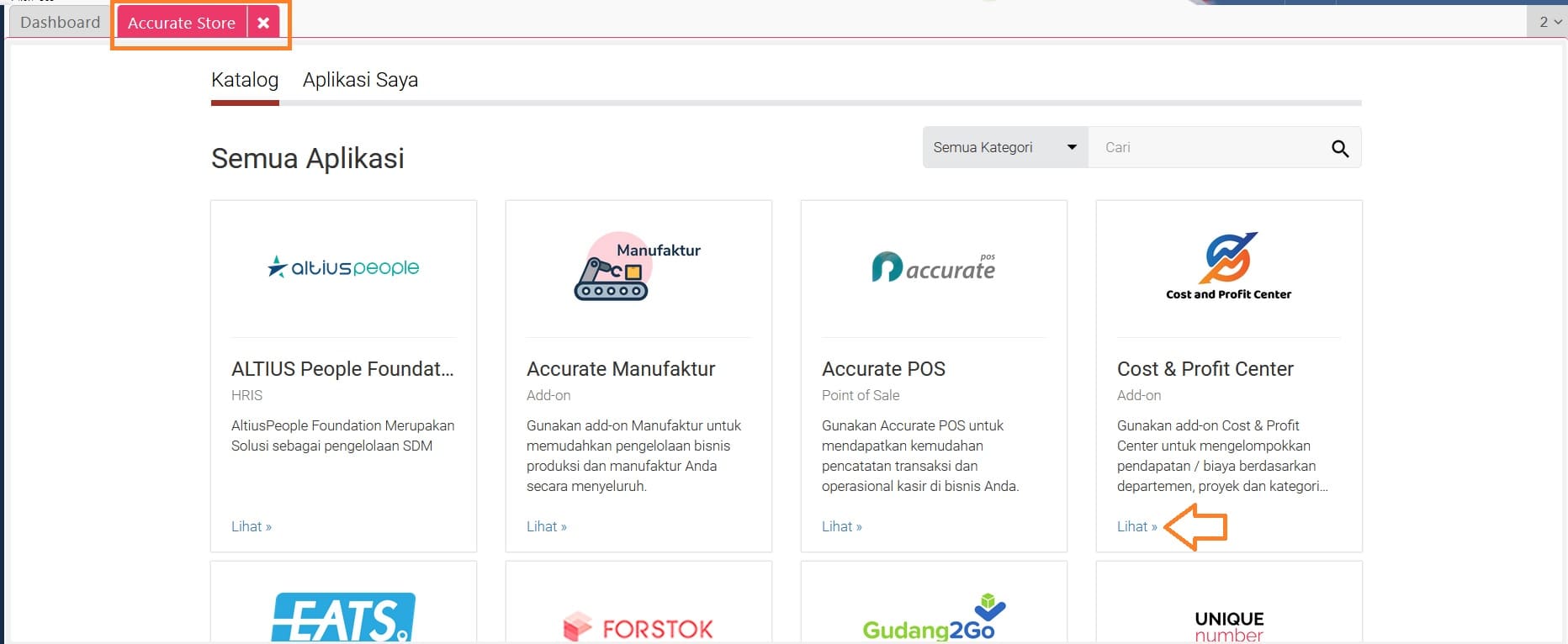This screenshot has width=1568, height=644.
Task: Click the Accurate POS logo
Action: [x=934, y=267]
